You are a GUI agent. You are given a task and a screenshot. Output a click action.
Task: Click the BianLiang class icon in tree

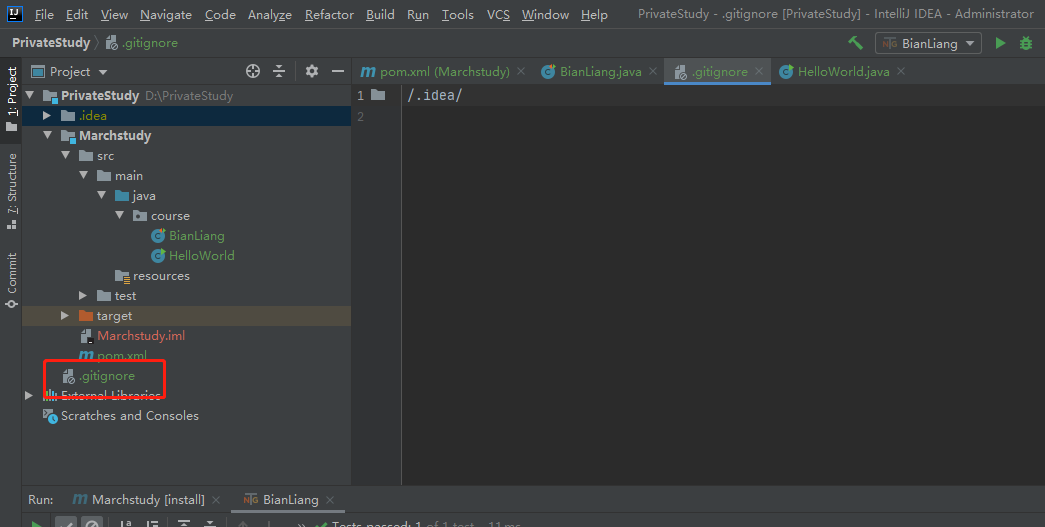point(158,235)
